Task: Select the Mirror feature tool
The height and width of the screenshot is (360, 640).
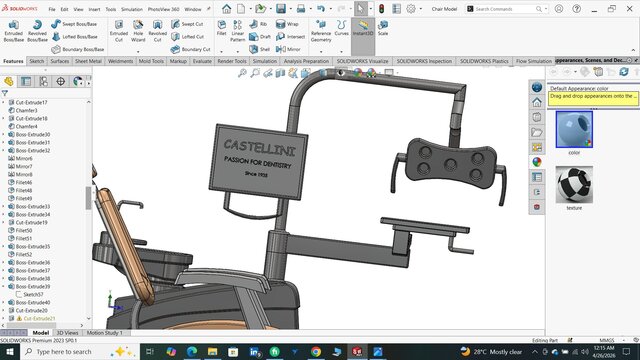Action: 288,49
